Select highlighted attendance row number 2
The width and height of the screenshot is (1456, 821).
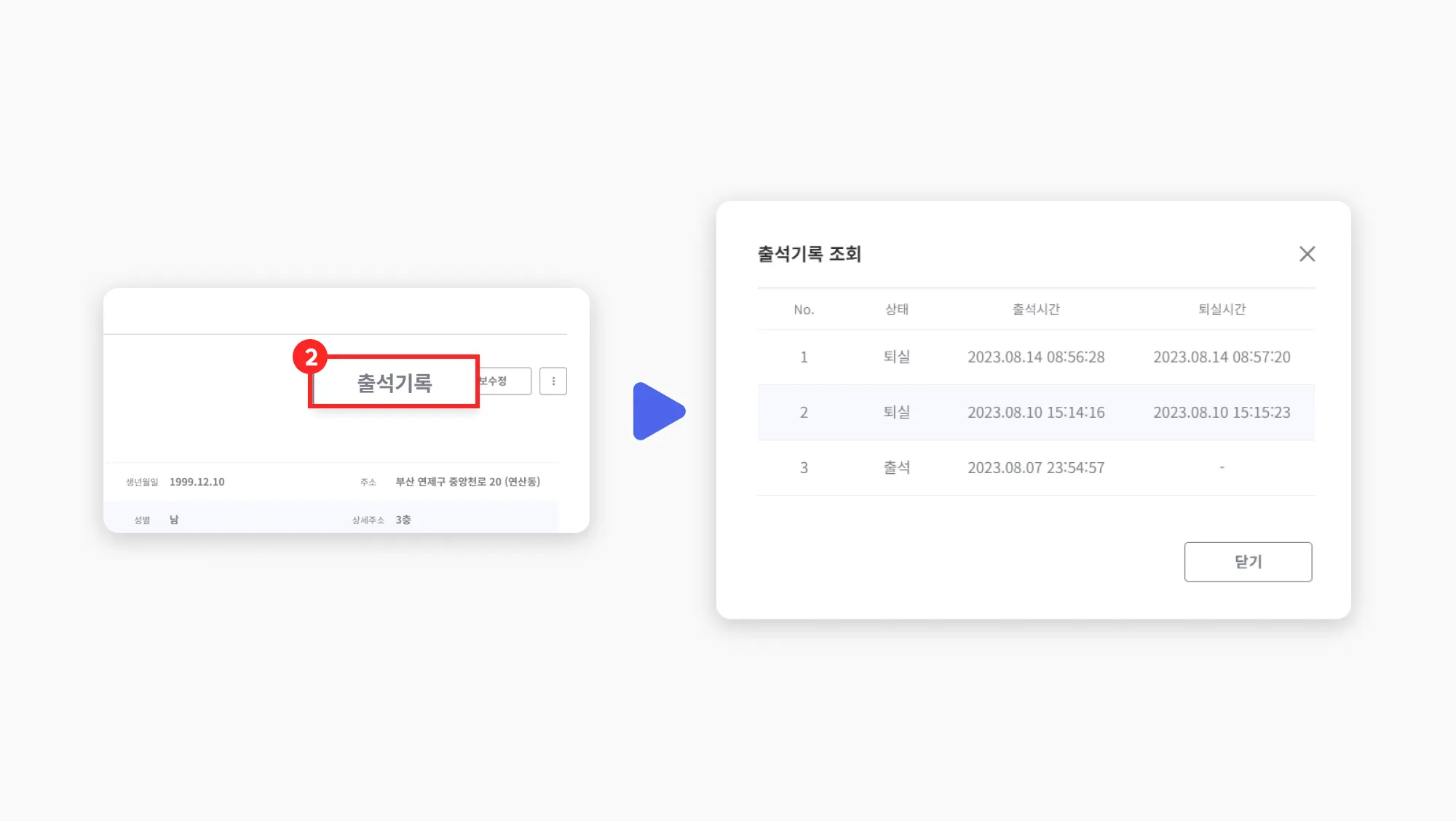pos(804,413)
